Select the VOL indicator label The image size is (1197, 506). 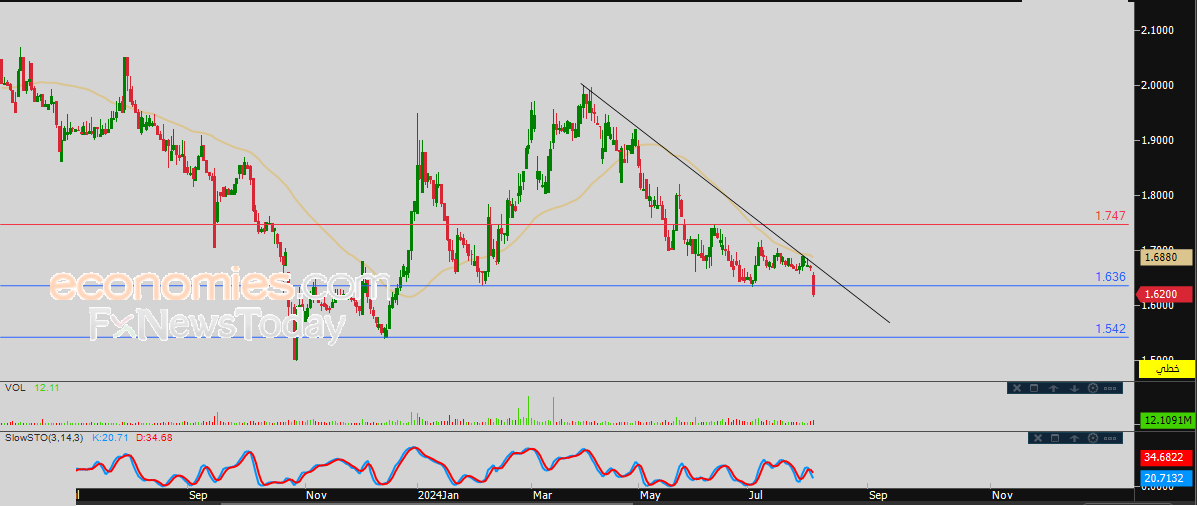(x=14, y=387)
